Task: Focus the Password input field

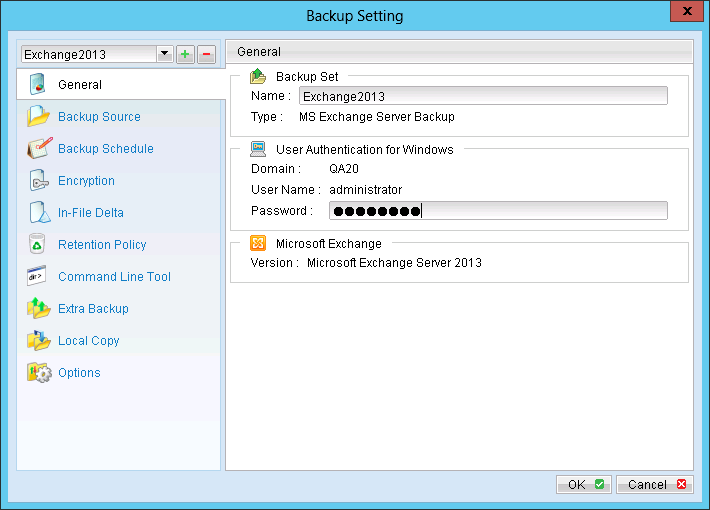Action: coord(498,210)
